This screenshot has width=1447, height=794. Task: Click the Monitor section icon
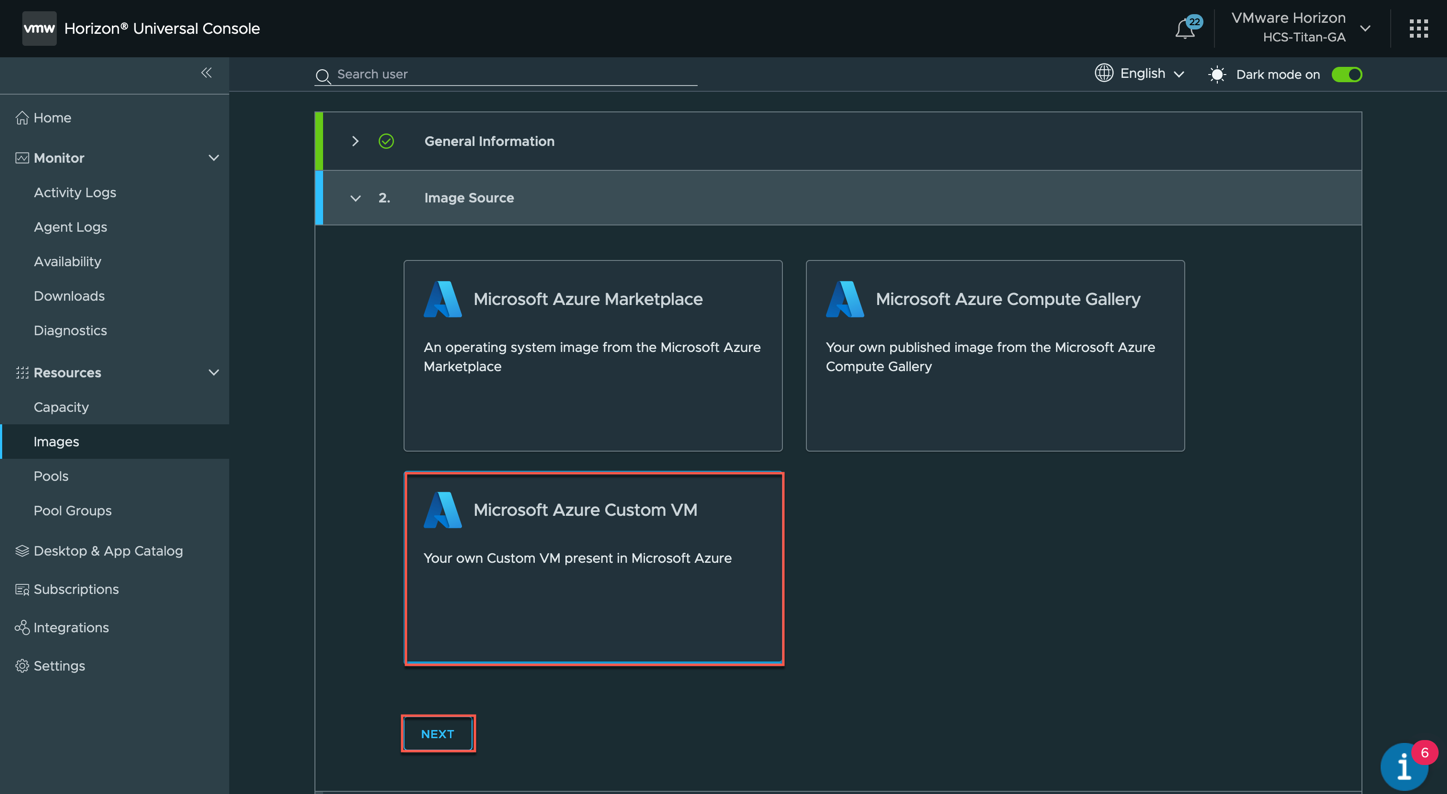(22, 158)
